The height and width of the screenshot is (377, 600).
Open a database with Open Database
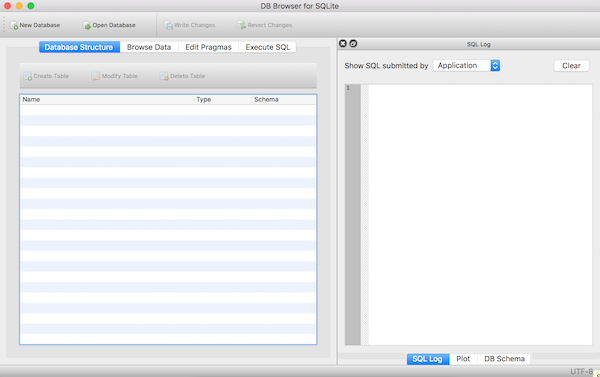[109, 25]
